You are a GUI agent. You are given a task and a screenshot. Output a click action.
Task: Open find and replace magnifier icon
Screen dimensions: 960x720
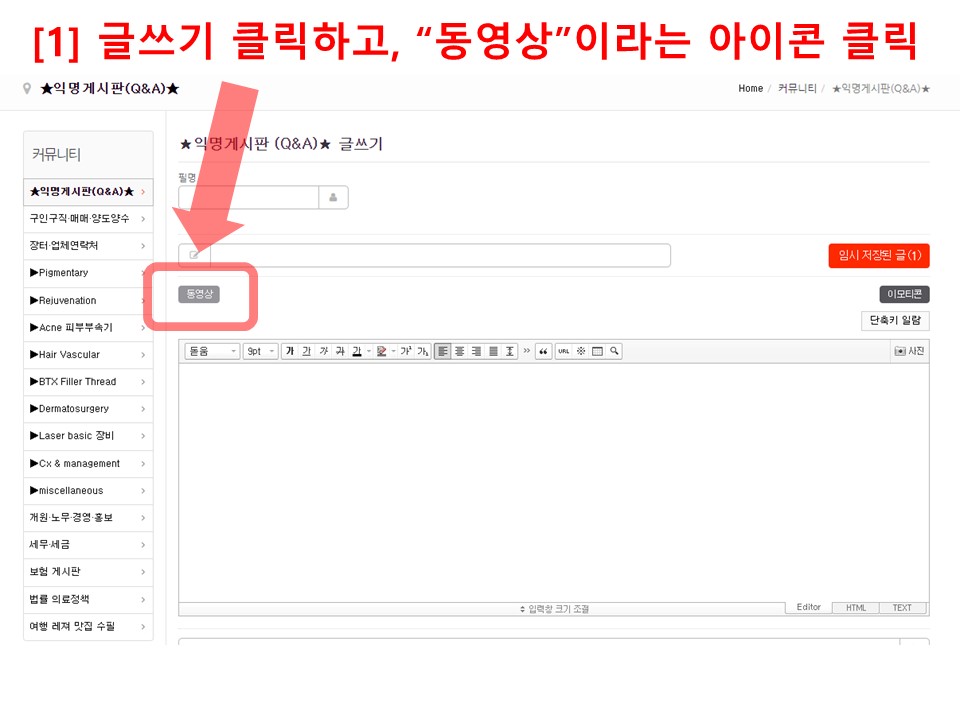614,351
